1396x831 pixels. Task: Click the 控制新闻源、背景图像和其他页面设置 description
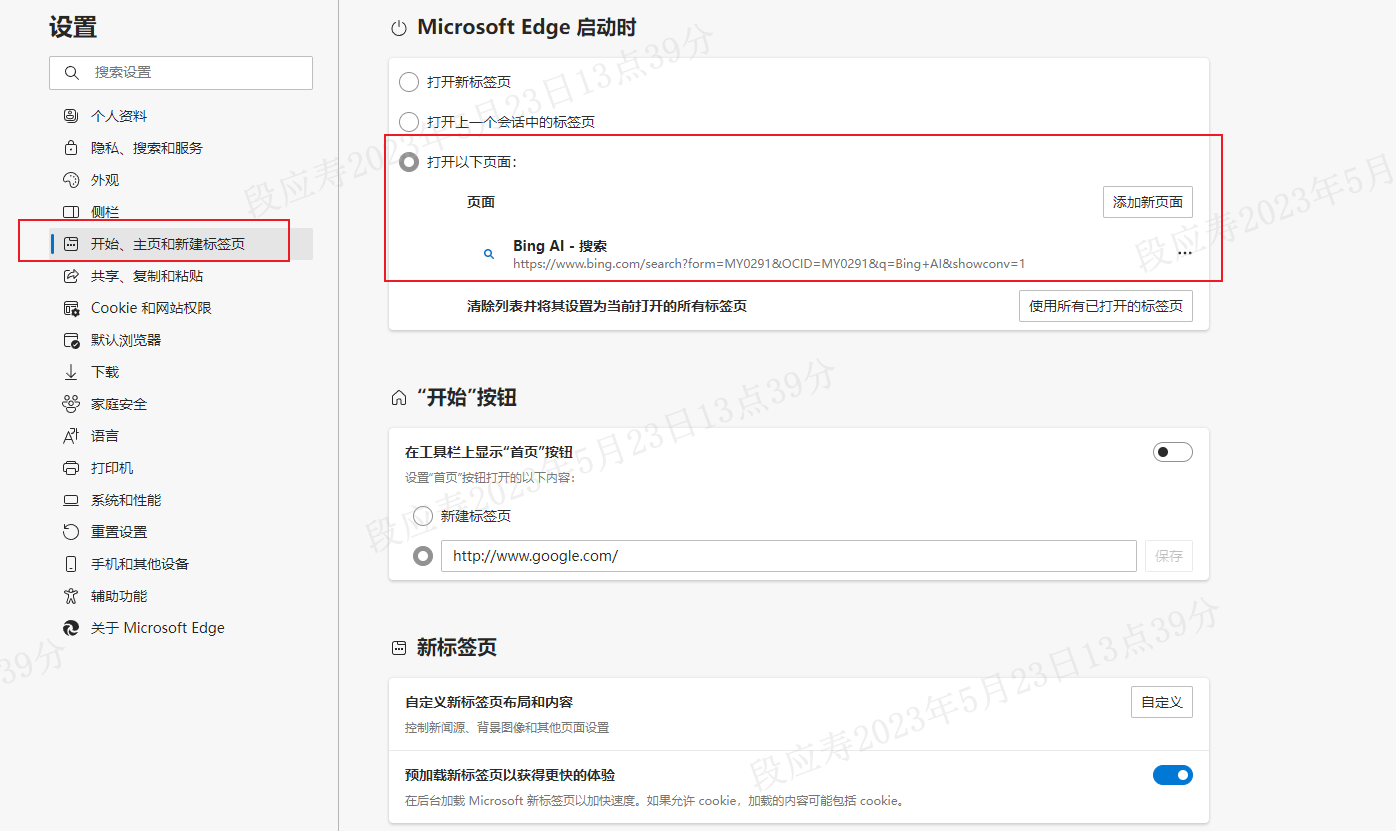pyautogui.click(x=507, y=727)
